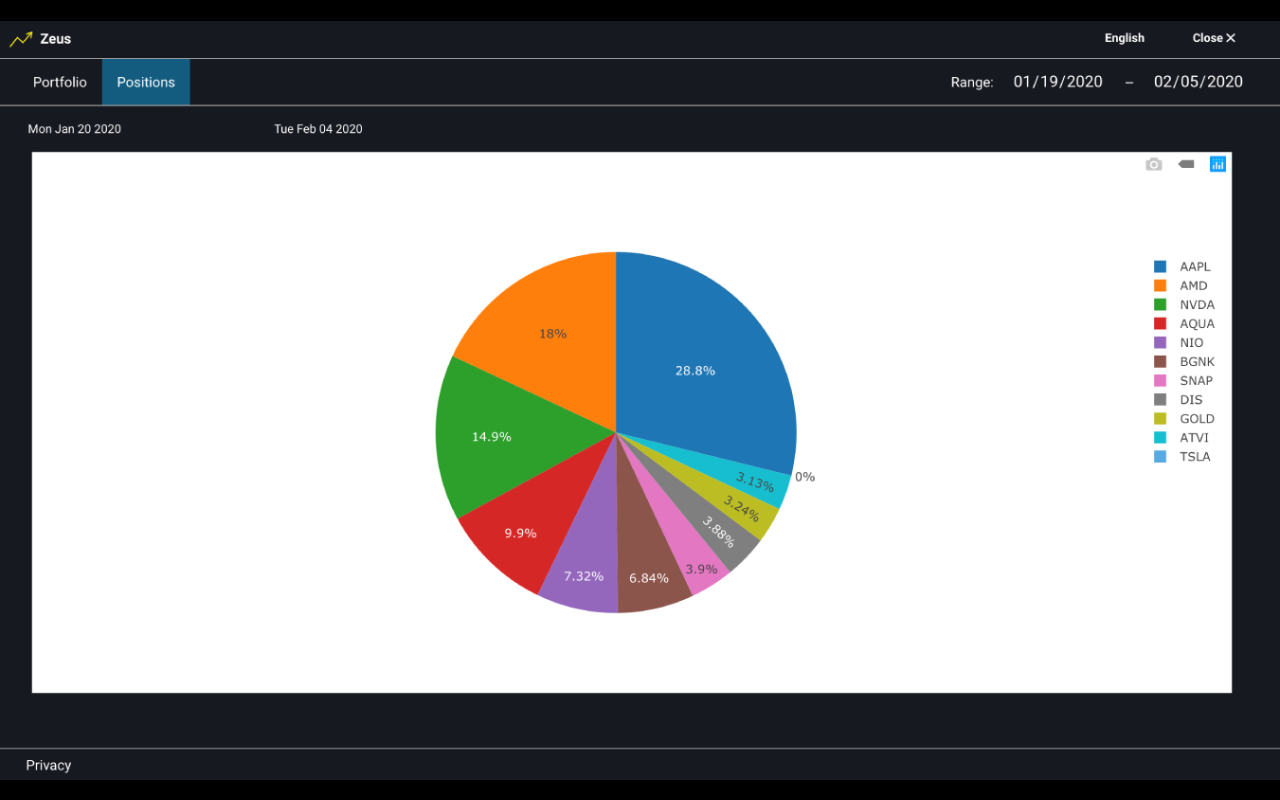Image resolution: width=1280 pixels, height=800 pixels.
Task: Click the Mon Jan 20 2020 date text
Action: pyautogui.click(x=74, y=129)
